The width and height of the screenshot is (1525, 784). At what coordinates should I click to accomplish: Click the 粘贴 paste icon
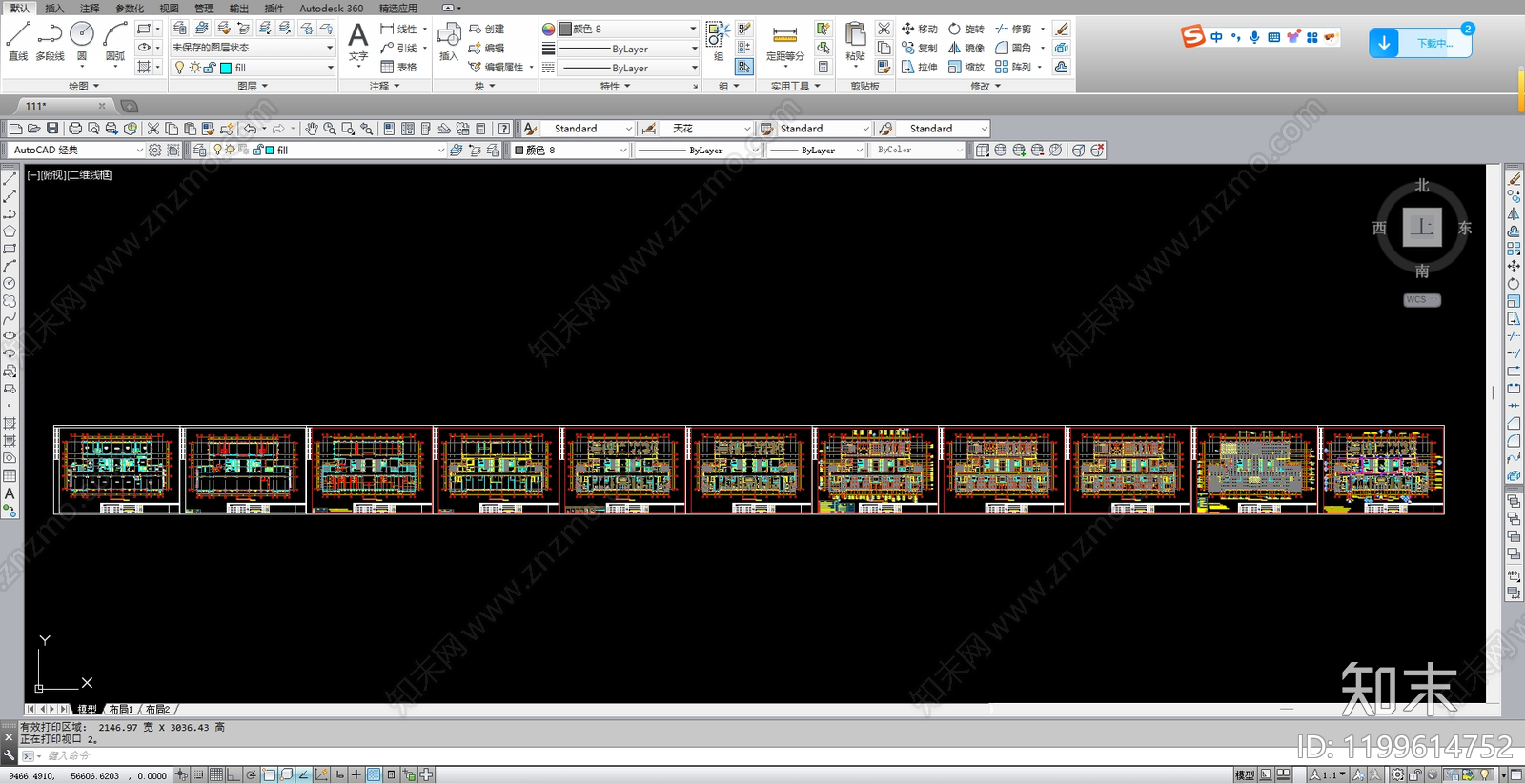click(855, 42)
